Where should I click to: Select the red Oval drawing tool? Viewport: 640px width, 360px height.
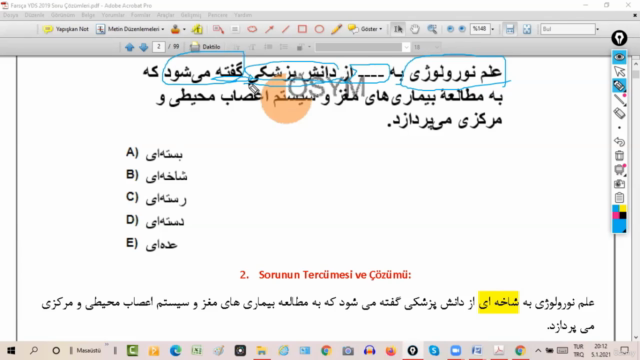(319, 29)
